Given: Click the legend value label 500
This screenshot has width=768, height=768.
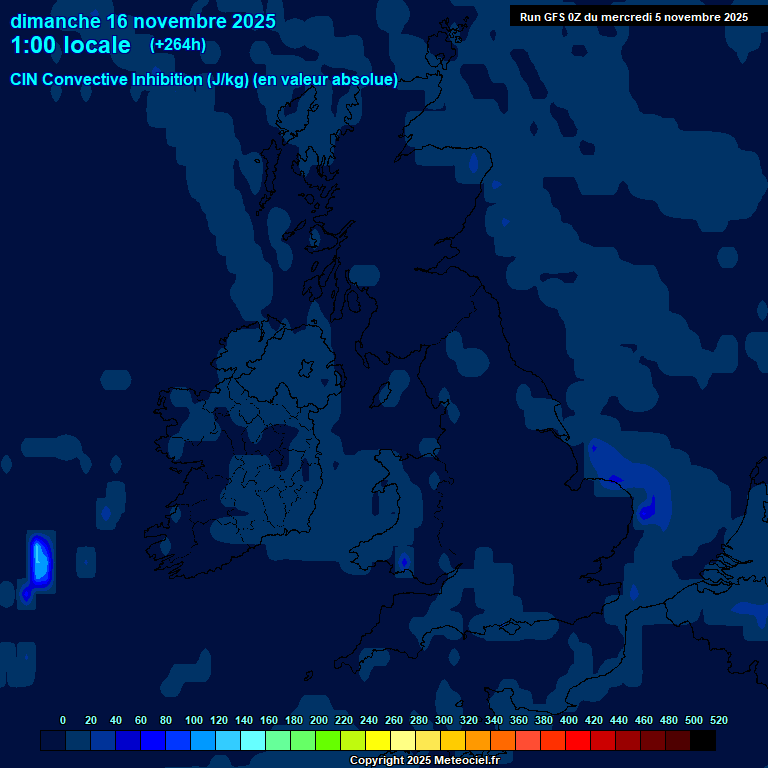Looking at the screenshot, I should (x=694, y=720).
